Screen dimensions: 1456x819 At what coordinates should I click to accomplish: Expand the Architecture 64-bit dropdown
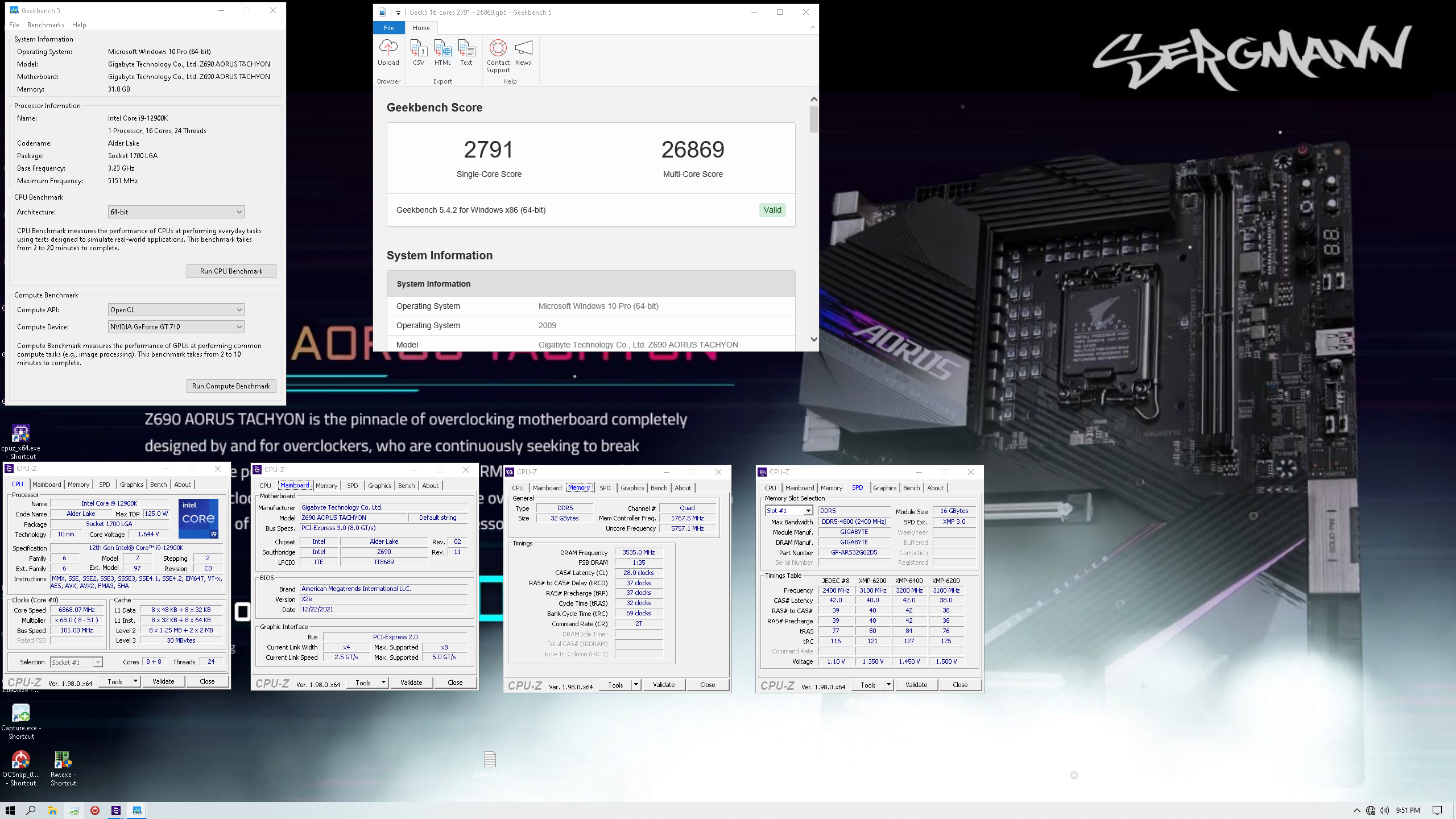tap(176, 212)
